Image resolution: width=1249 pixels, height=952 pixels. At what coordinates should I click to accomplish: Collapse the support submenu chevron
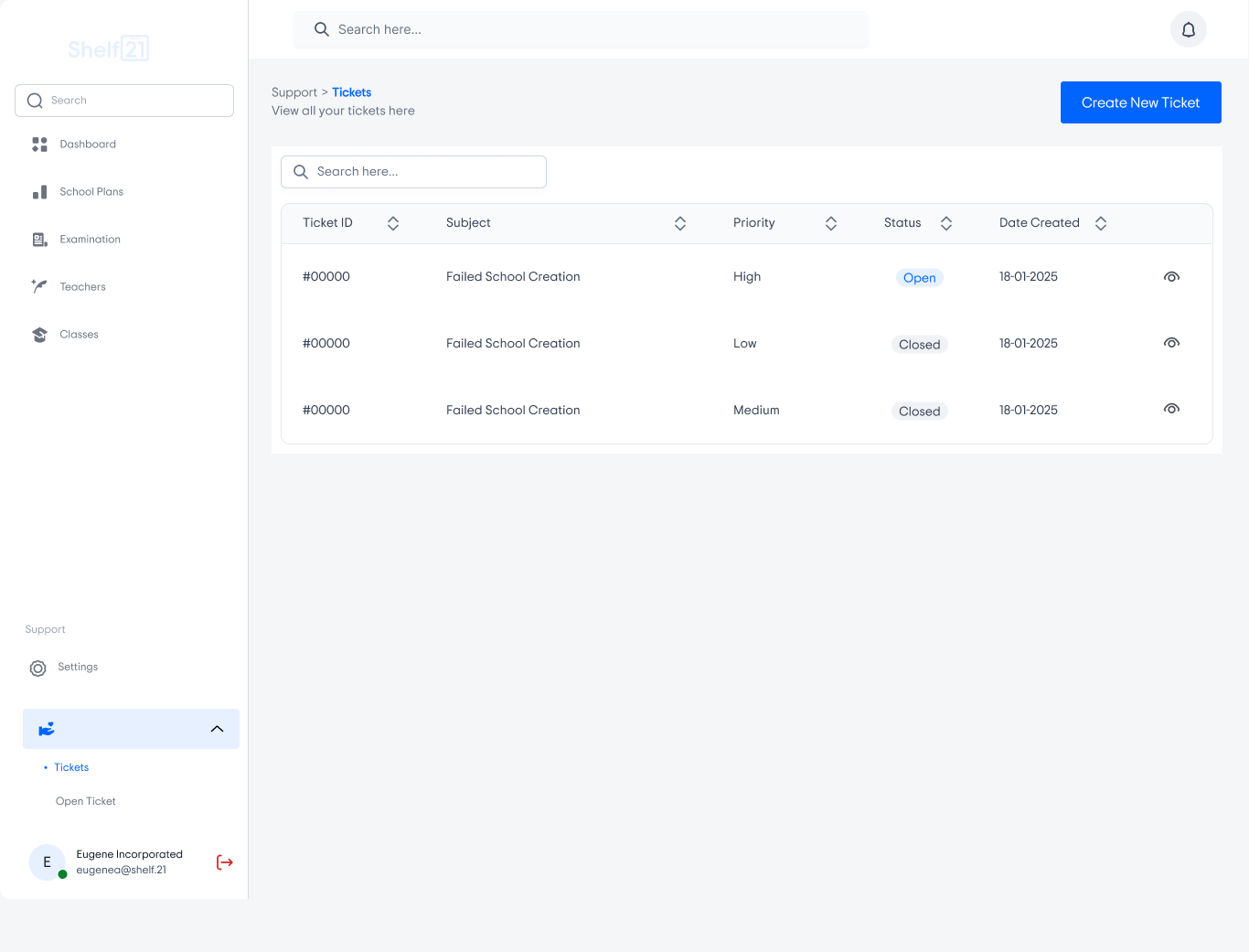(217, 729)
